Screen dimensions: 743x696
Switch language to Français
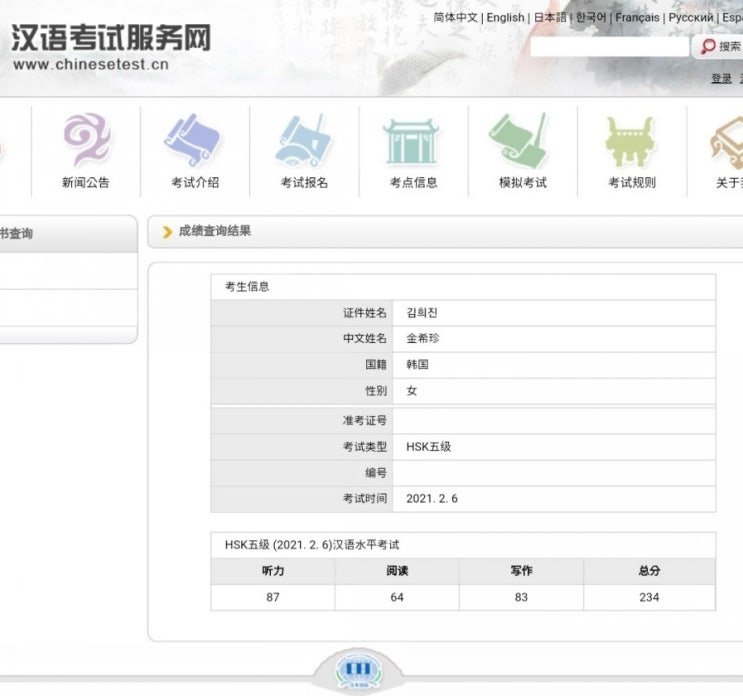pos(637,18)
